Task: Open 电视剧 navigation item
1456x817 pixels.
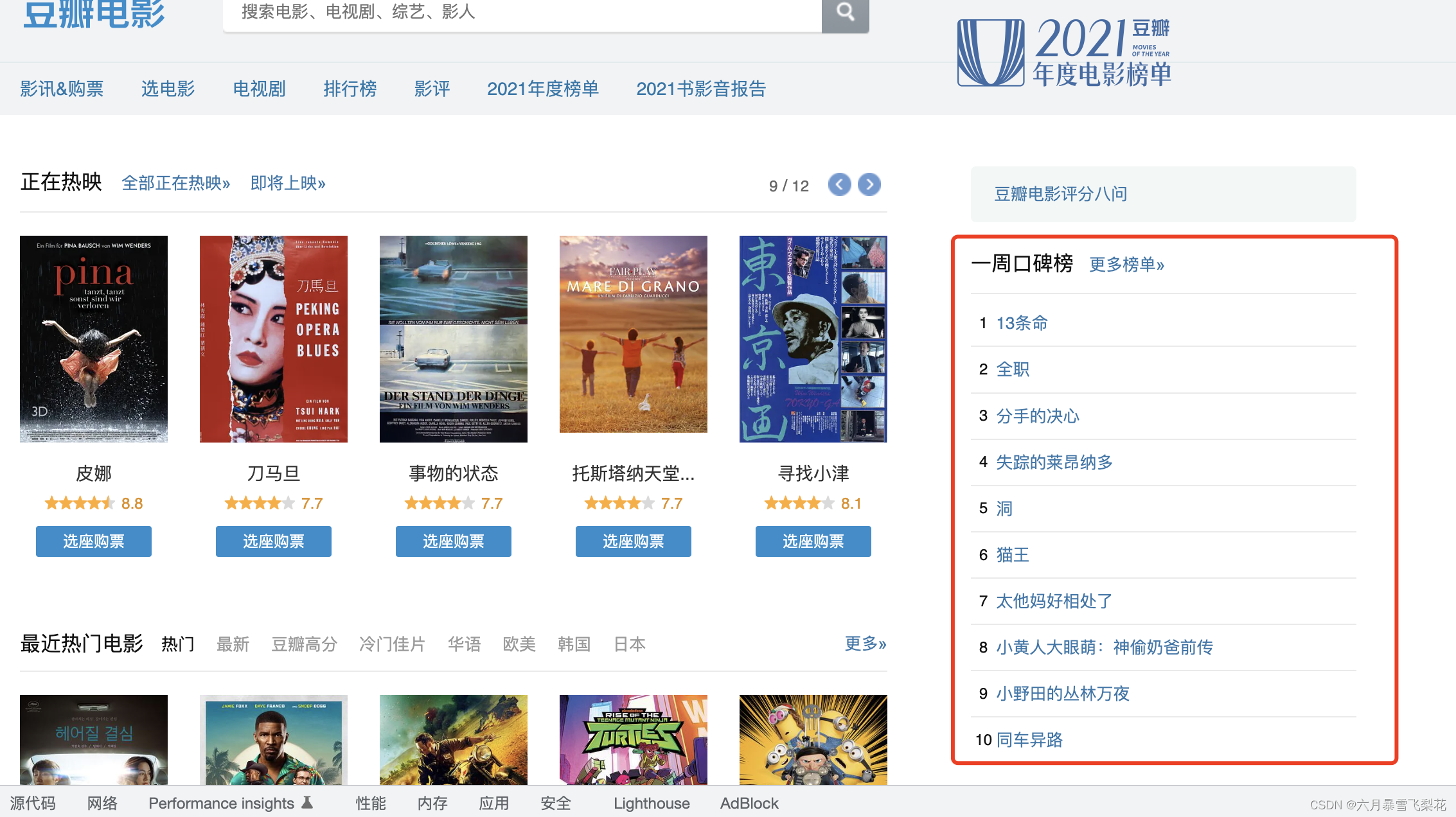Action: pos(259,89)
